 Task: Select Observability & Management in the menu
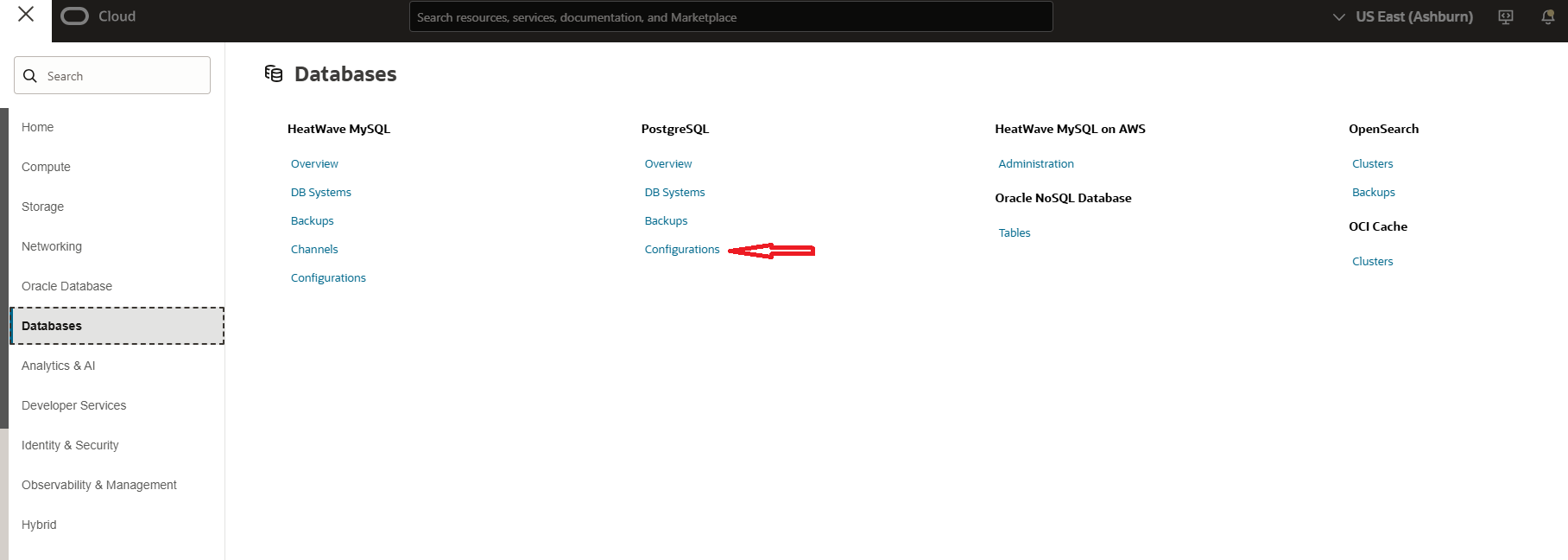pos(98,485)
